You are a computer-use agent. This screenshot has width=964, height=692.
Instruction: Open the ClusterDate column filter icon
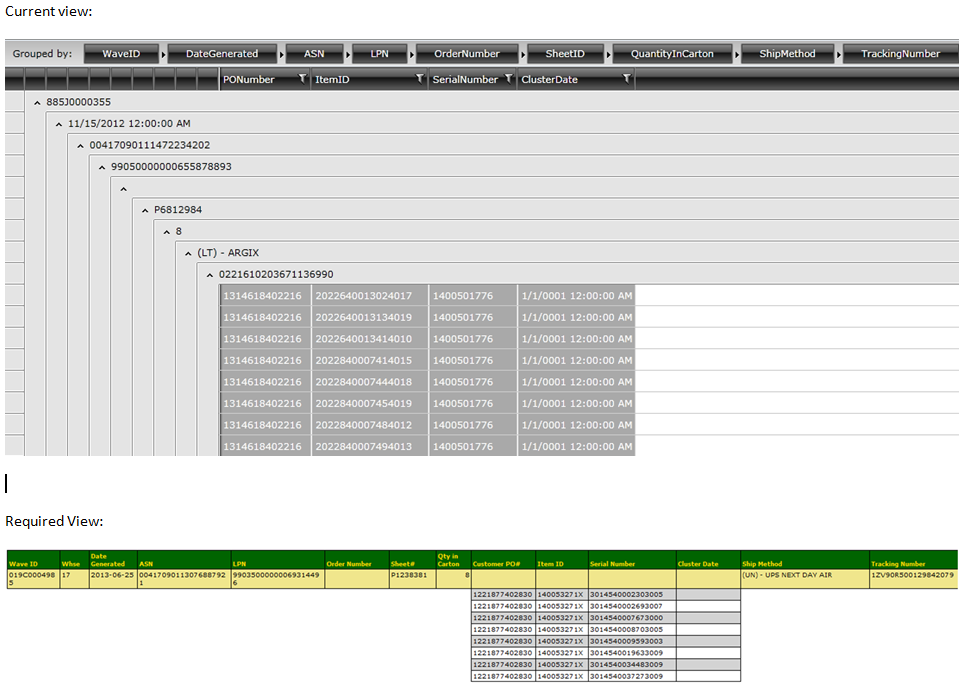[626, 79]
